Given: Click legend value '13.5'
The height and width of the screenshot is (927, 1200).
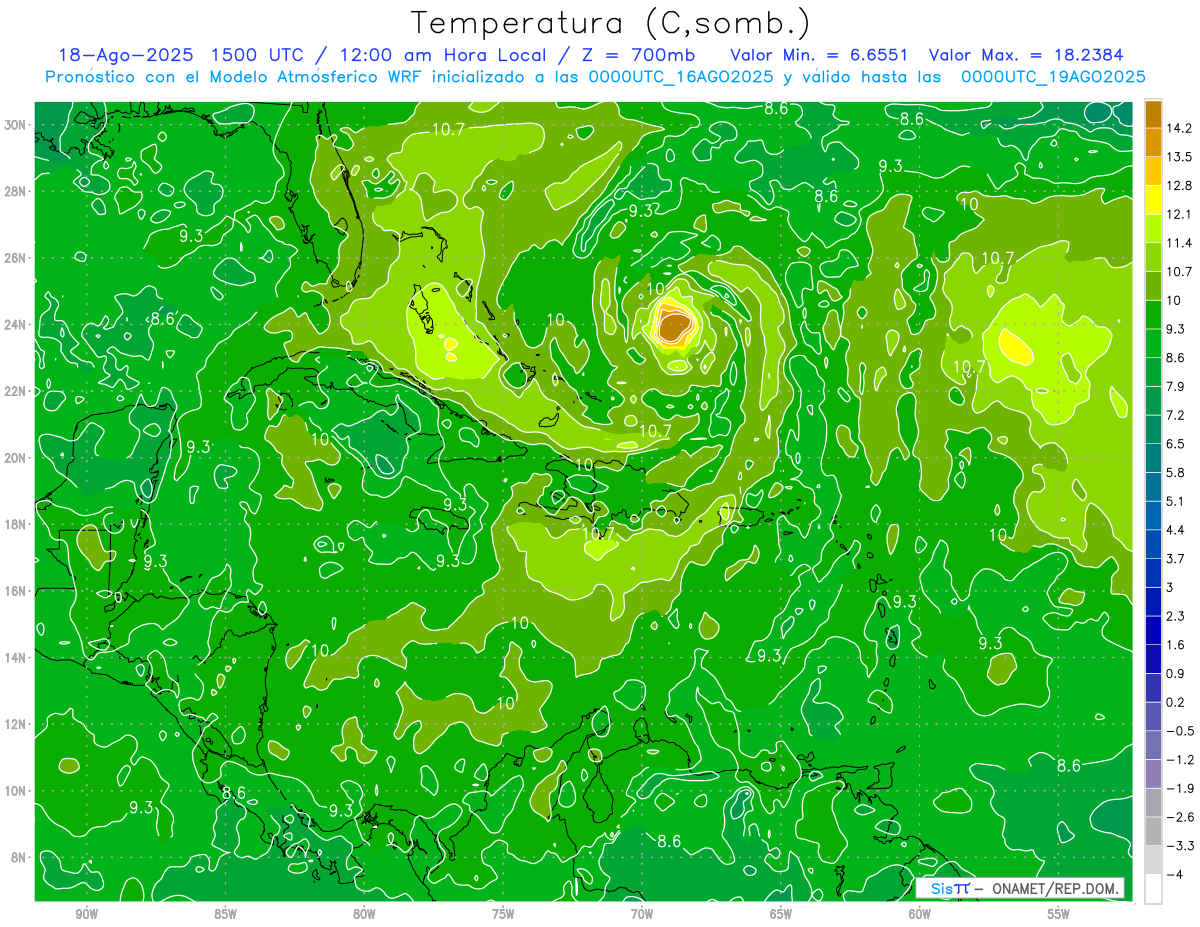Looking at the screenshot, I should click(1179, 157).
